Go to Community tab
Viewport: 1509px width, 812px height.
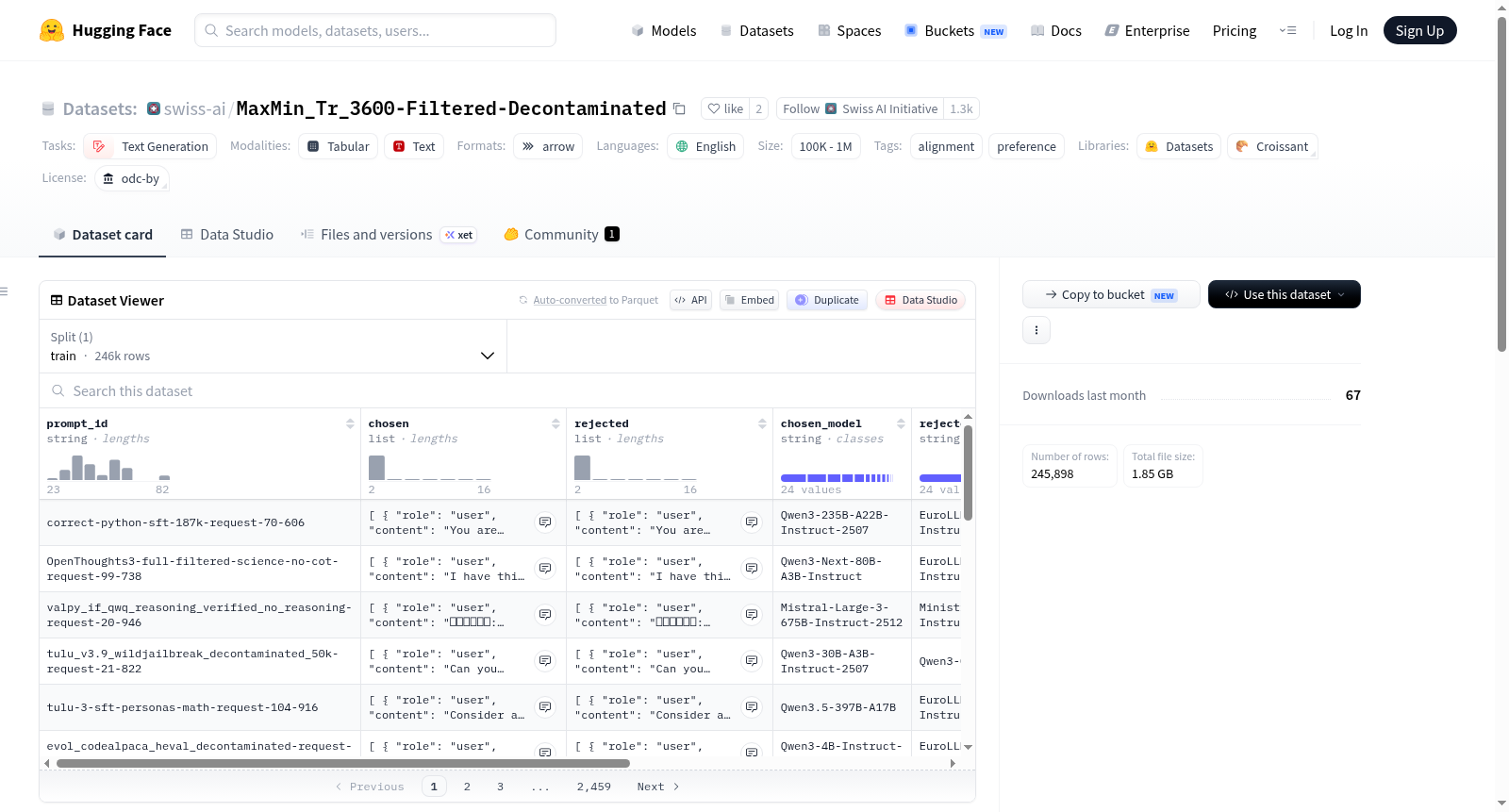click(562, 235)
